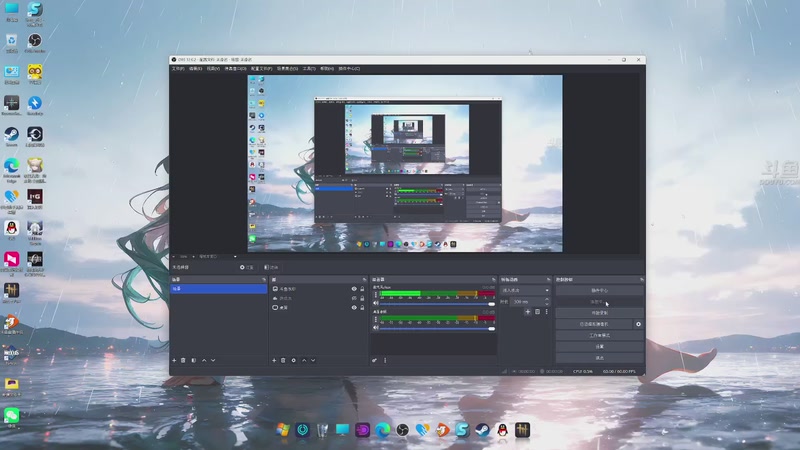Open advanced audio properties gears icon

coord(374,360)
